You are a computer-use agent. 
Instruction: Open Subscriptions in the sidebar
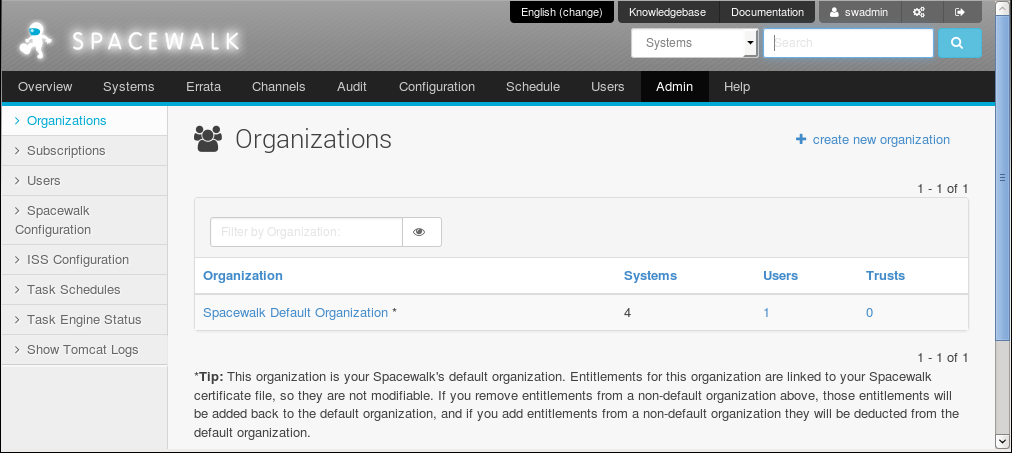pos(85,150)
